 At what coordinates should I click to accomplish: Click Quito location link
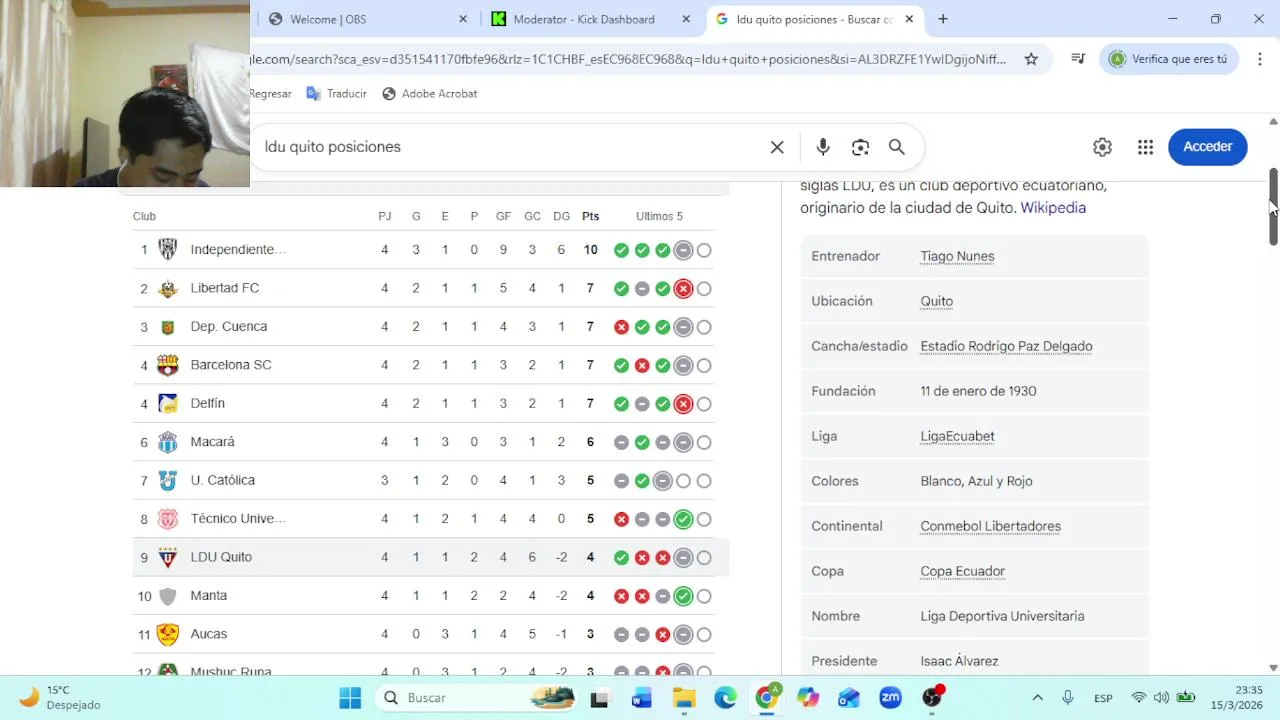click(936, 302)
